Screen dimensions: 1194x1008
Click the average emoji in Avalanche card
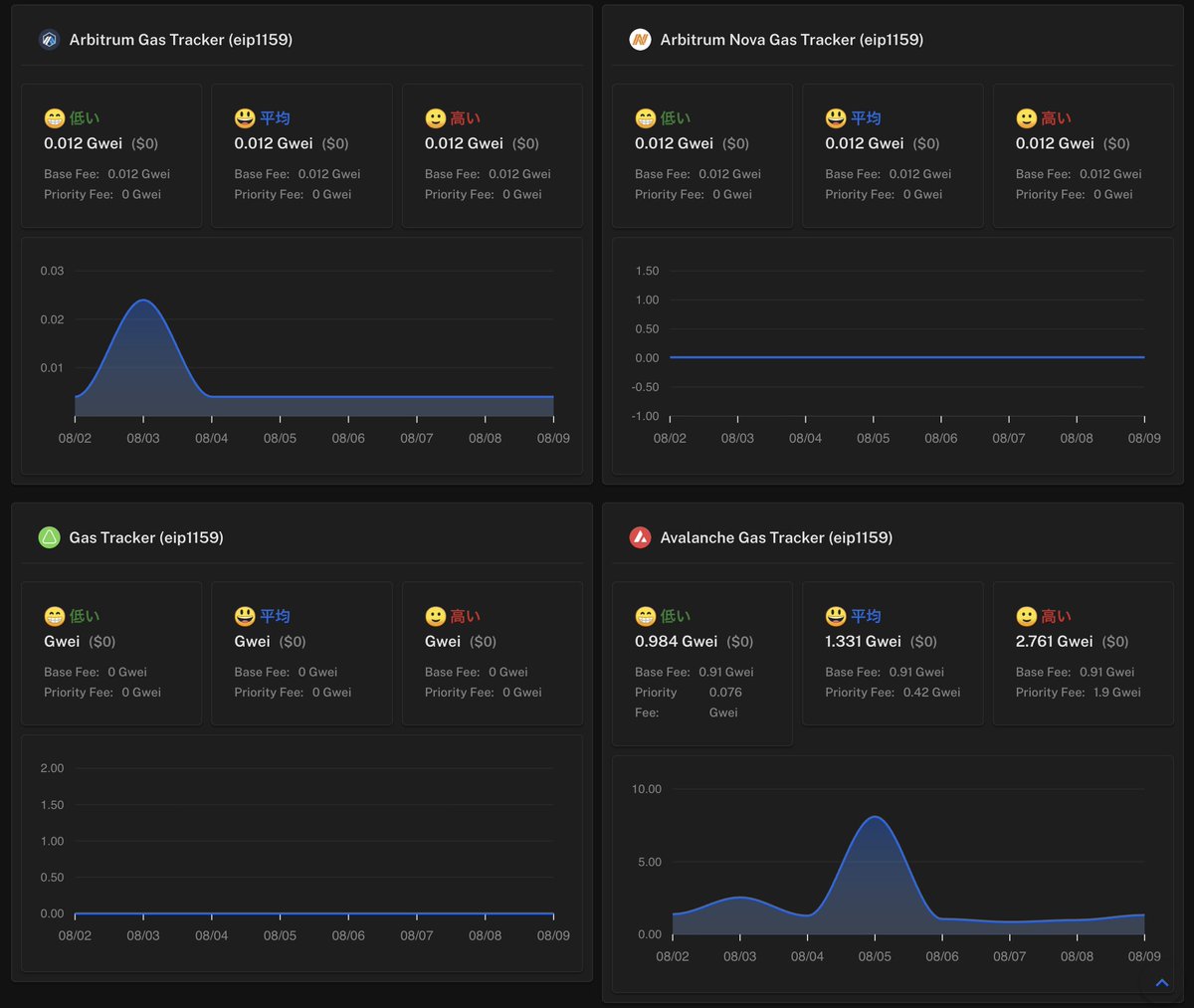click(x=836, y=617)
